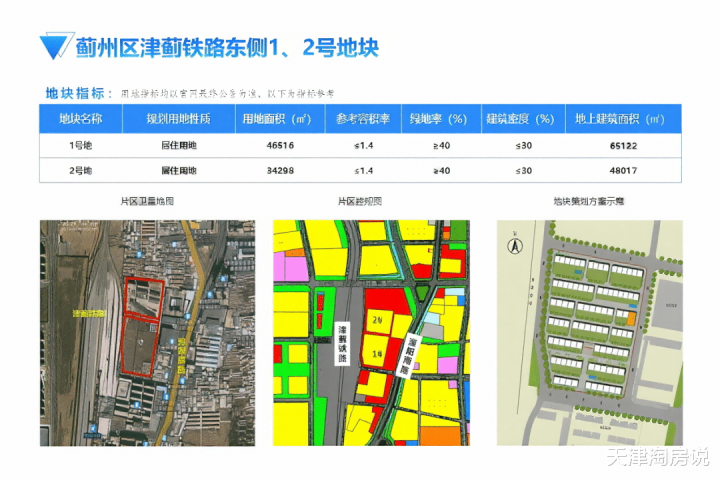Viewport: 720px width, 480px height.
Task: Click the orange building in site plan
Action: tap(631, 318)
